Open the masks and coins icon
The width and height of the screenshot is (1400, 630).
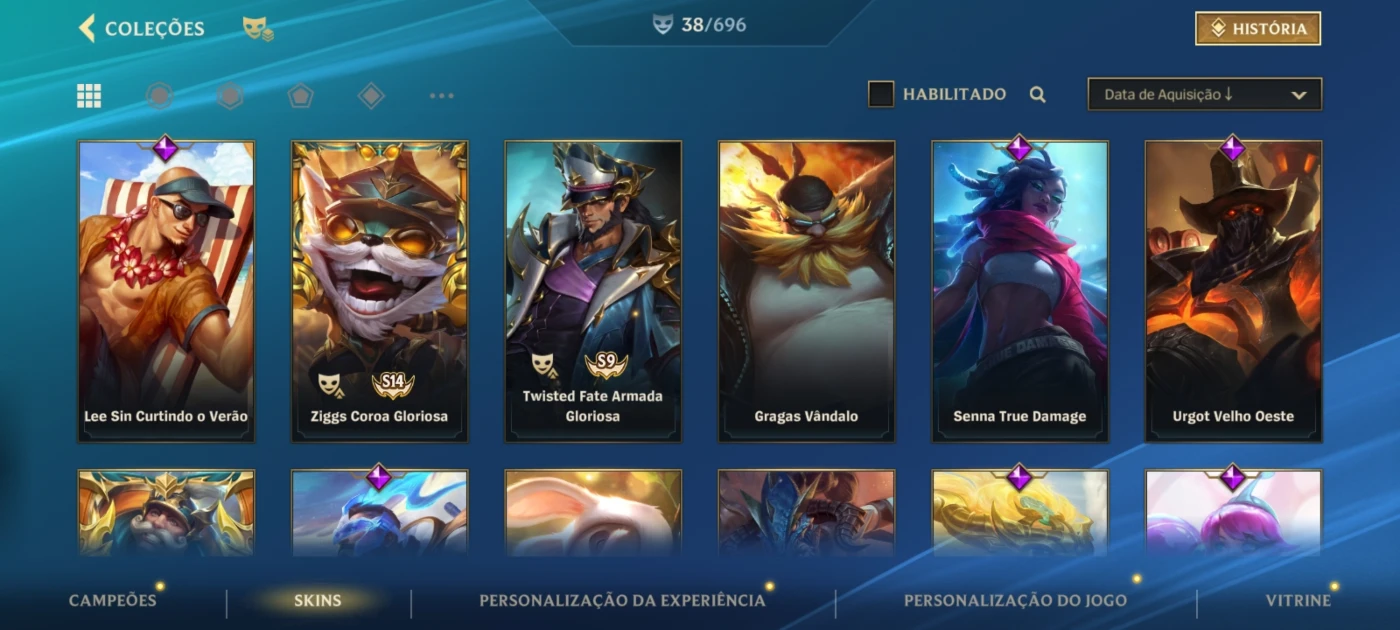[x=258, y=29]
